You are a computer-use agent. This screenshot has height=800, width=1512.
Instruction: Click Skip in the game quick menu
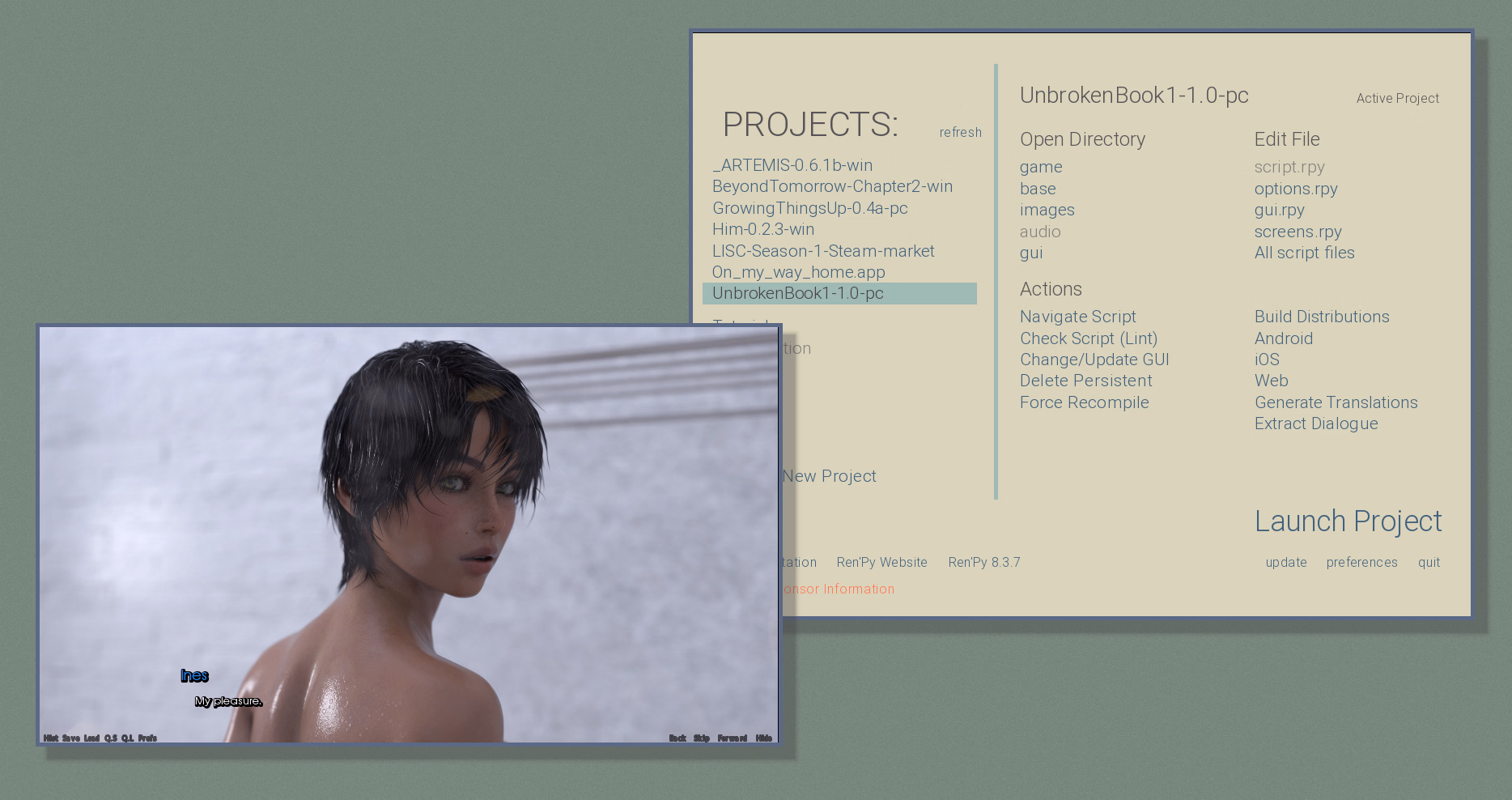tap(701, 738)
